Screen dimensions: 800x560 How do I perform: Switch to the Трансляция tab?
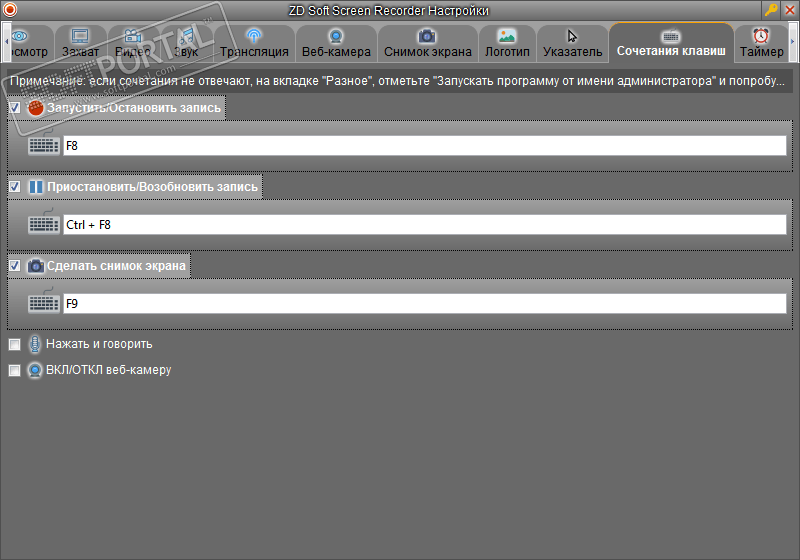click(x=254, y=43)
